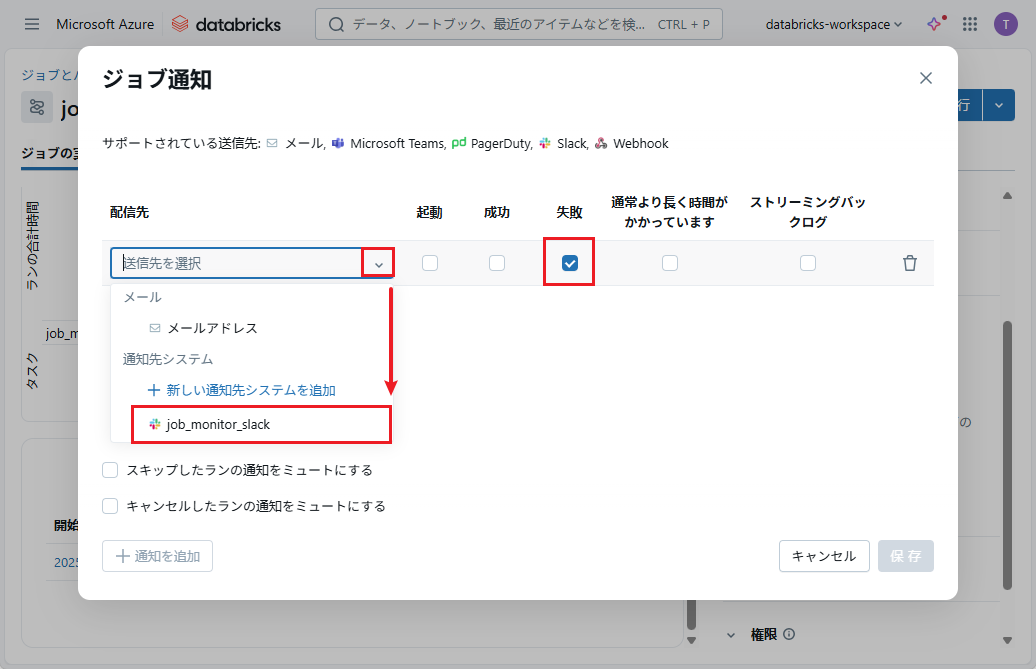Close the ジョブ通知 dialog
This screenshot has width=1036, height=669.
tap(925, 78)
